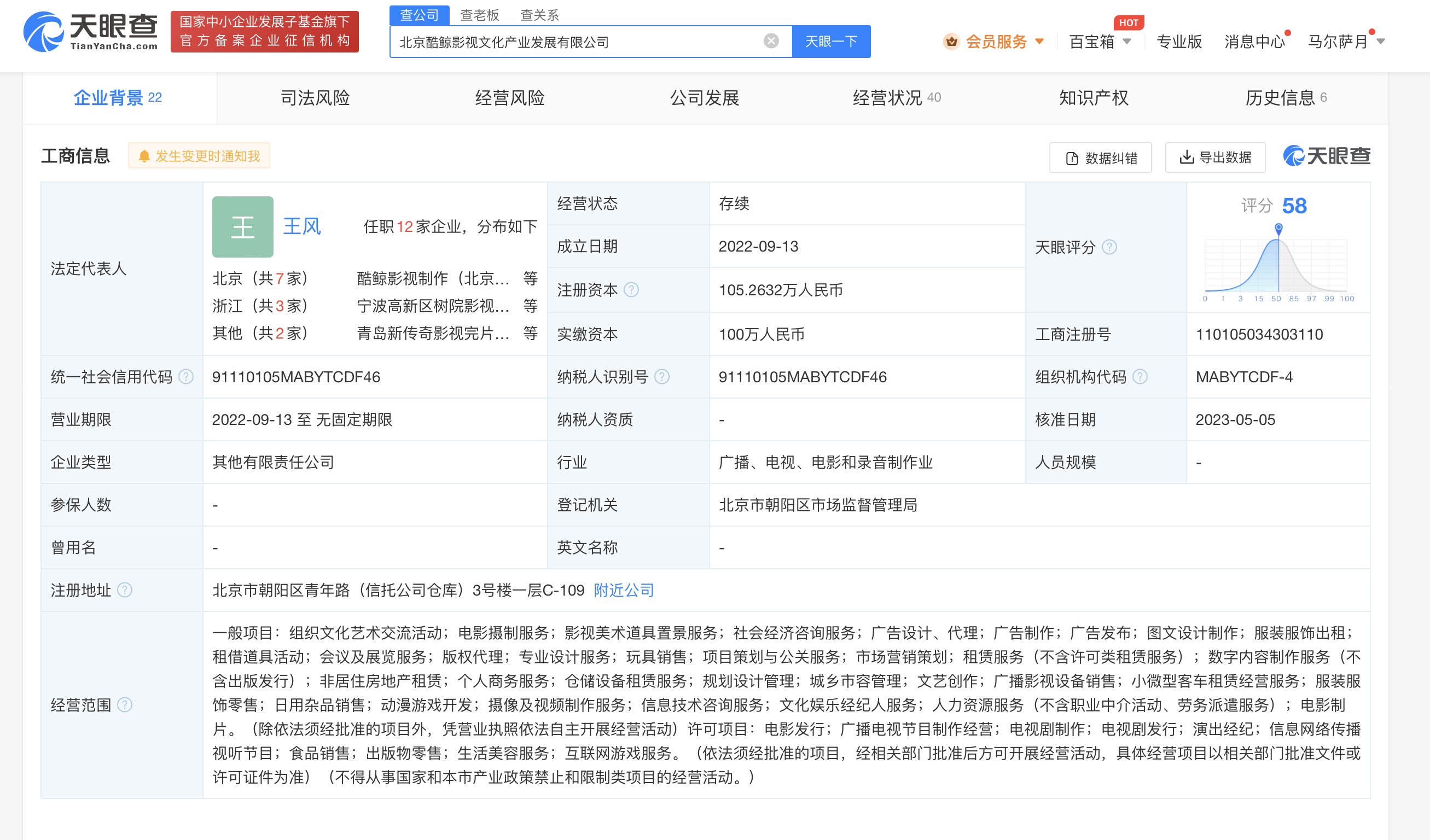The height and width of the screenshot is (840, 1430).
Task: Click the HOT badge above 百宝箱
Action: [1128, 22]
